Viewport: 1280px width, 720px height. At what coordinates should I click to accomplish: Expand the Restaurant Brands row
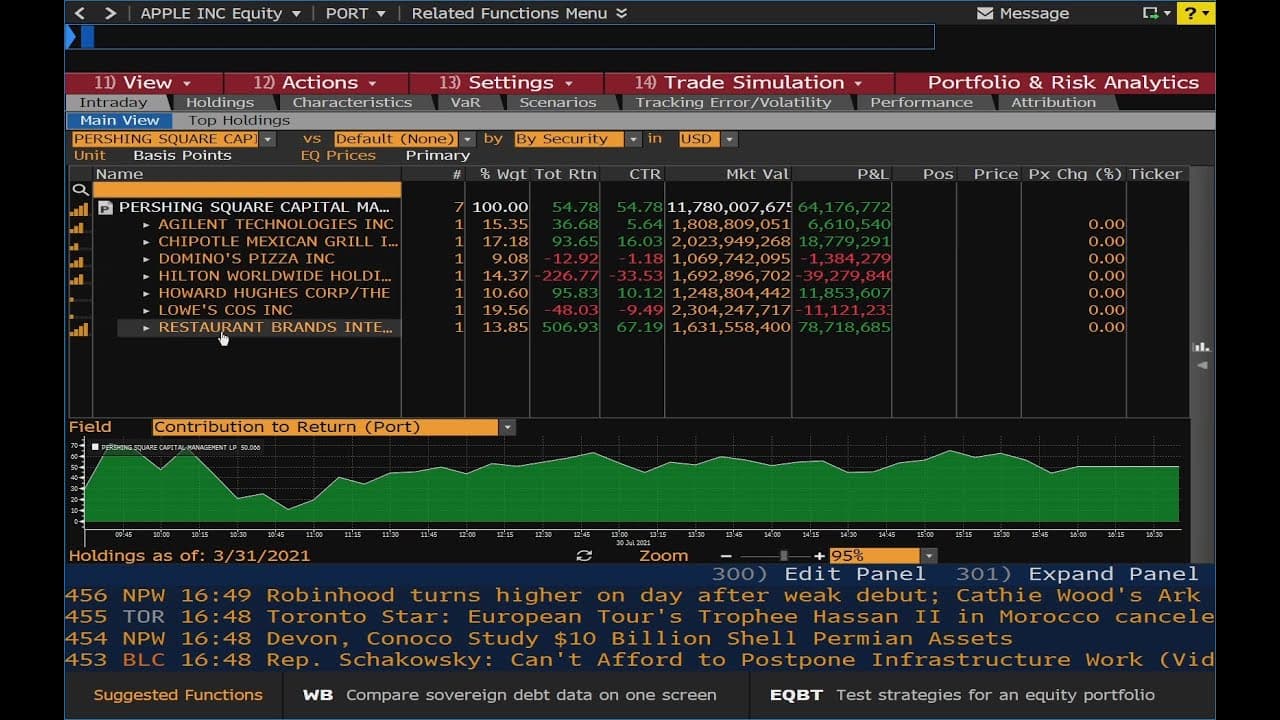click(146, 328)
